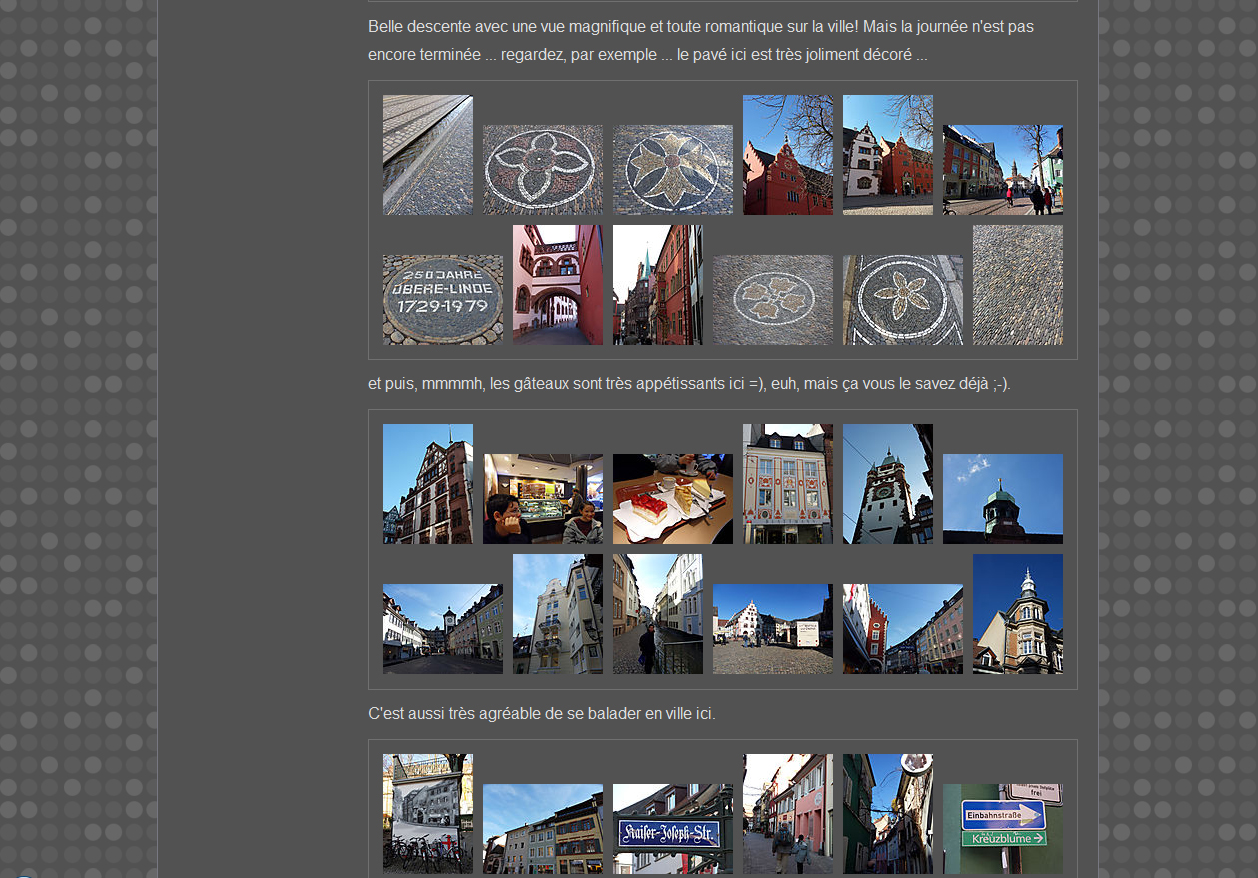1258x878 pixels.
Task: Open the water gutter pavement photo
Action: (x=427, y=154)
